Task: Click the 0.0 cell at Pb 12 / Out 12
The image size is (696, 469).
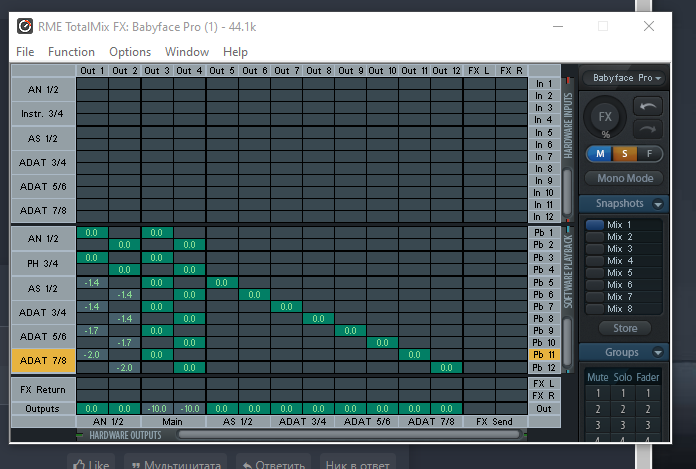Action: 446,367
